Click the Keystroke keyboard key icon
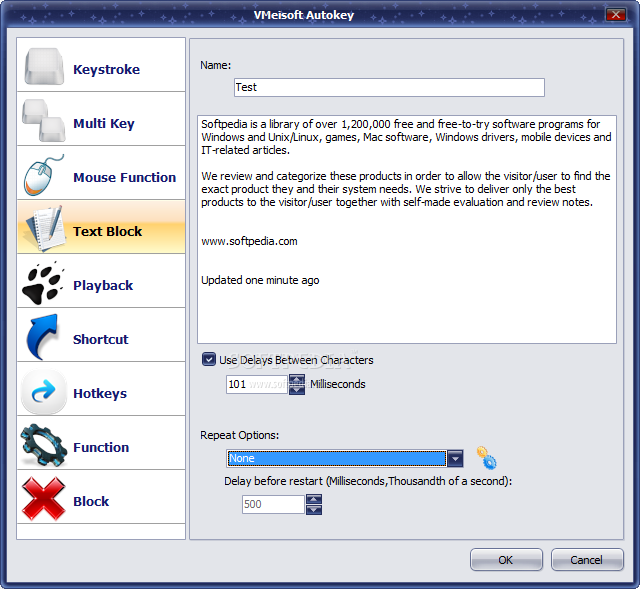This screenshot has width=640, height=589. [44, 66]
